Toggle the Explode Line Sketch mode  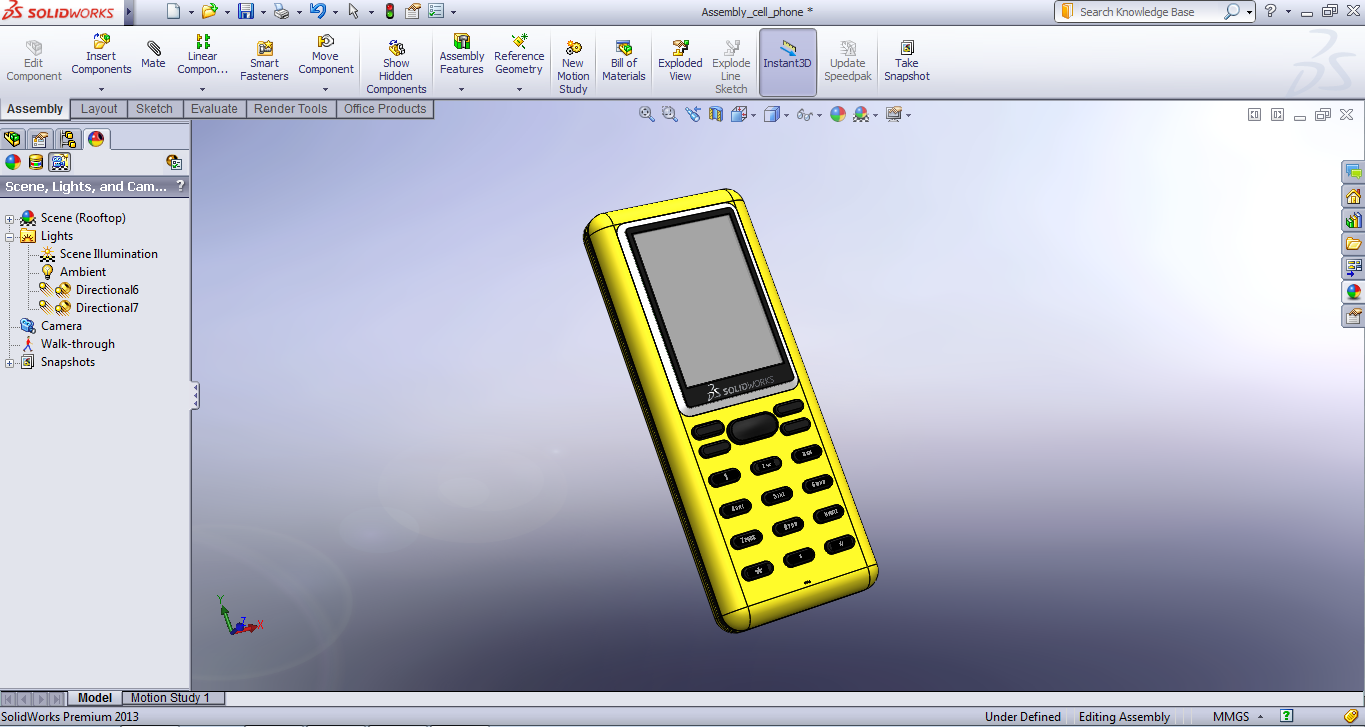pyautogui.click(x=731, y=62)
